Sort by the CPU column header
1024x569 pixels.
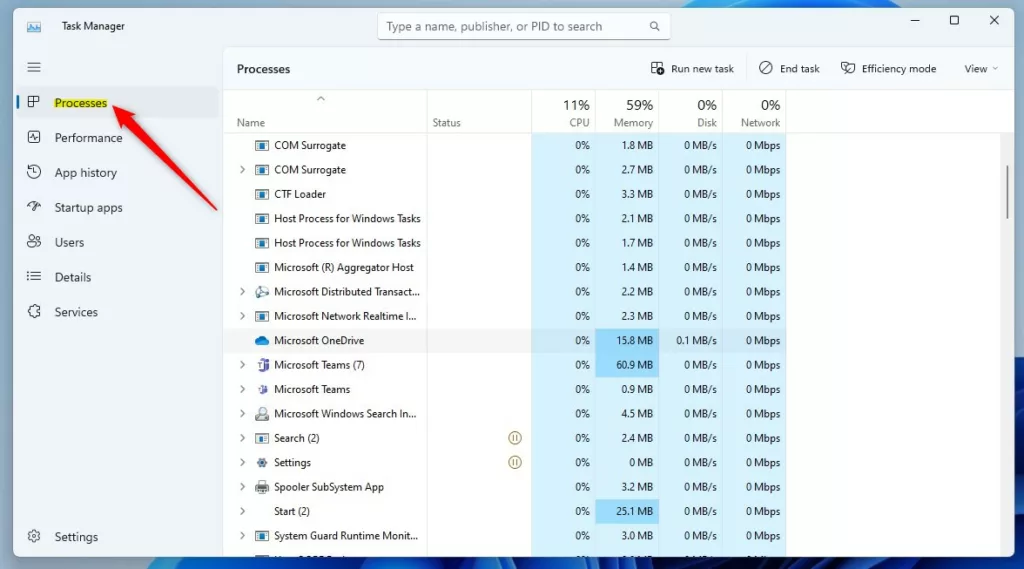[x=564, y=112]
